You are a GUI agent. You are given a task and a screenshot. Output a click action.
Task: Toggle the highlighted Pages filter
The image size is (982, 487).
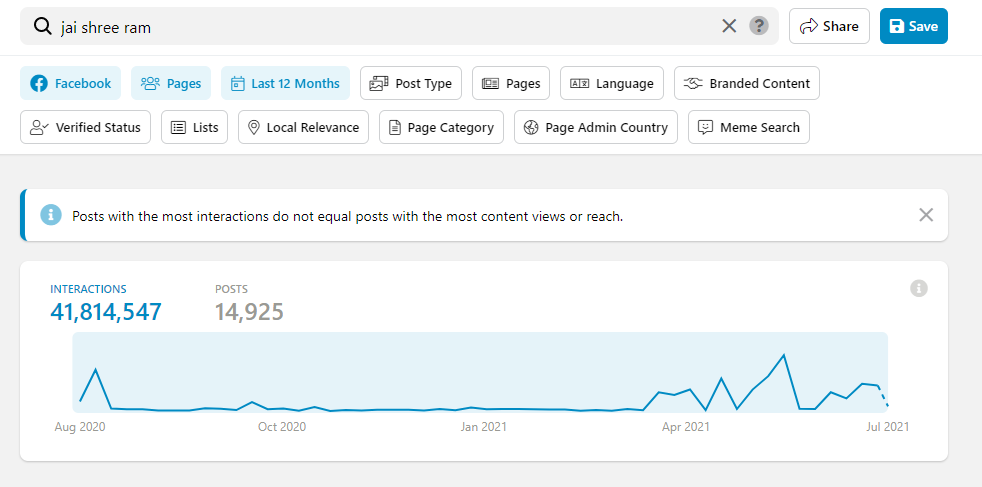(x=170, y=83)
